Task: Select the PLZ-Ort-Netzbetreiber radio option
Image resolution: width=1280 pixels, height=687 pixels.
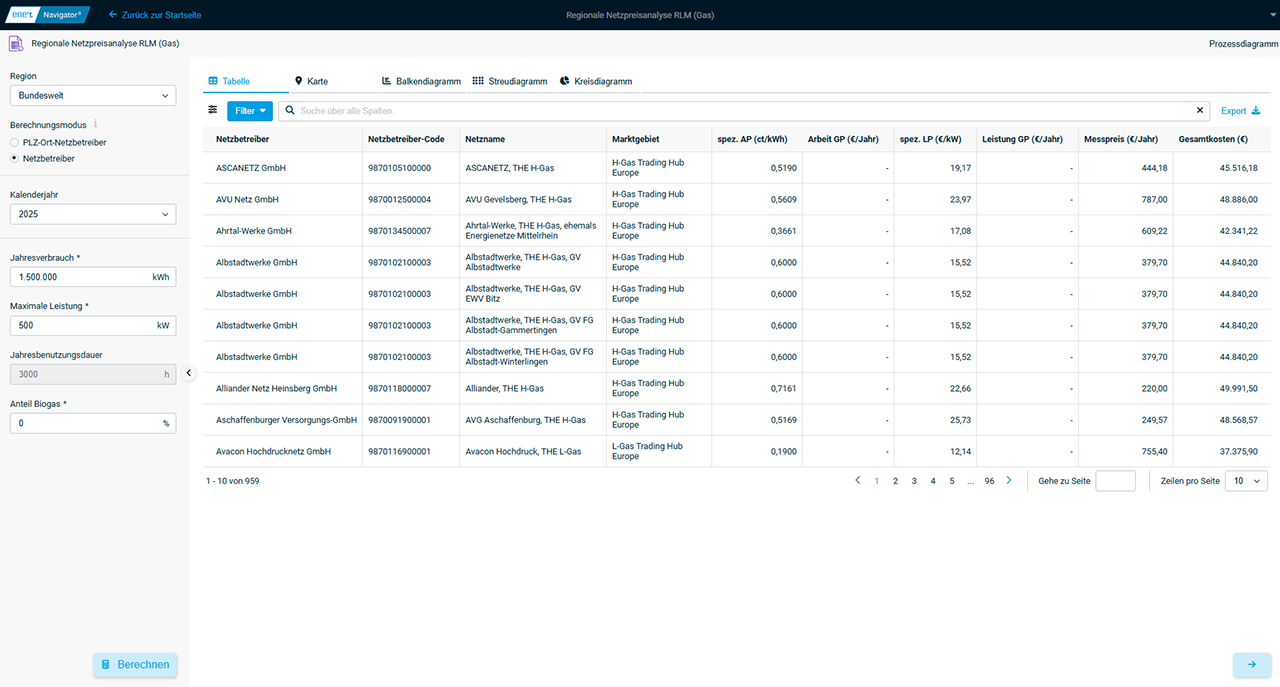Action: [14, 143]
